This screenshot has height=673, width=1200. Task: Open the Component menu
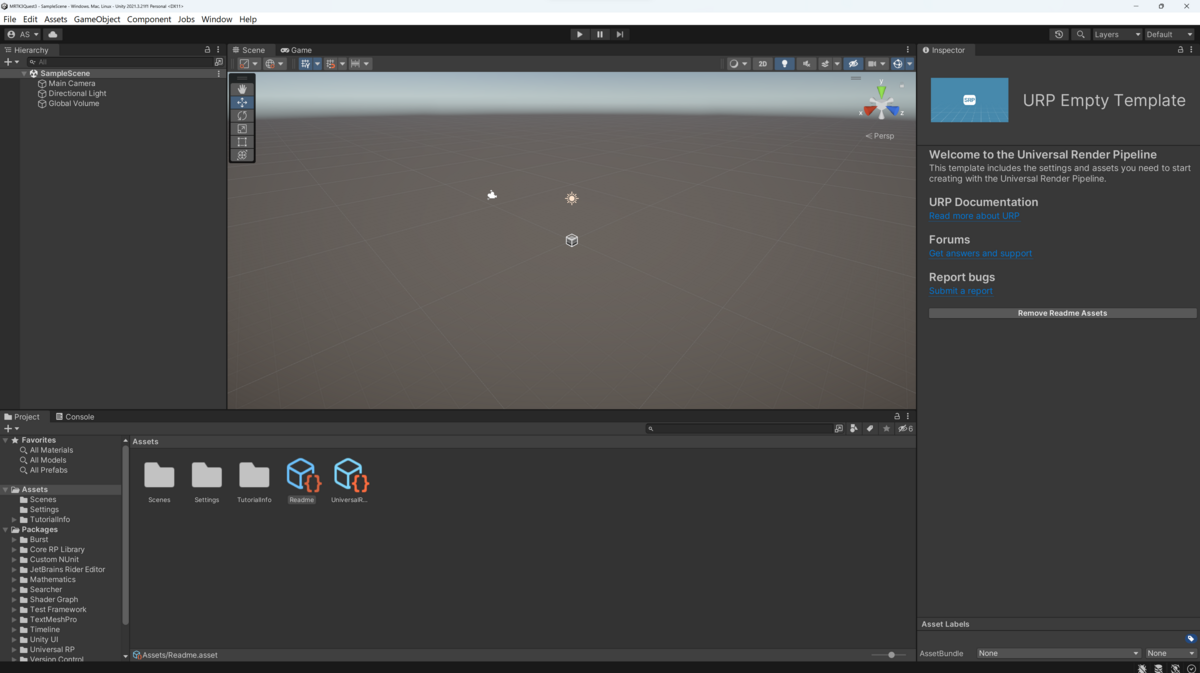click(x=149, y=19)
